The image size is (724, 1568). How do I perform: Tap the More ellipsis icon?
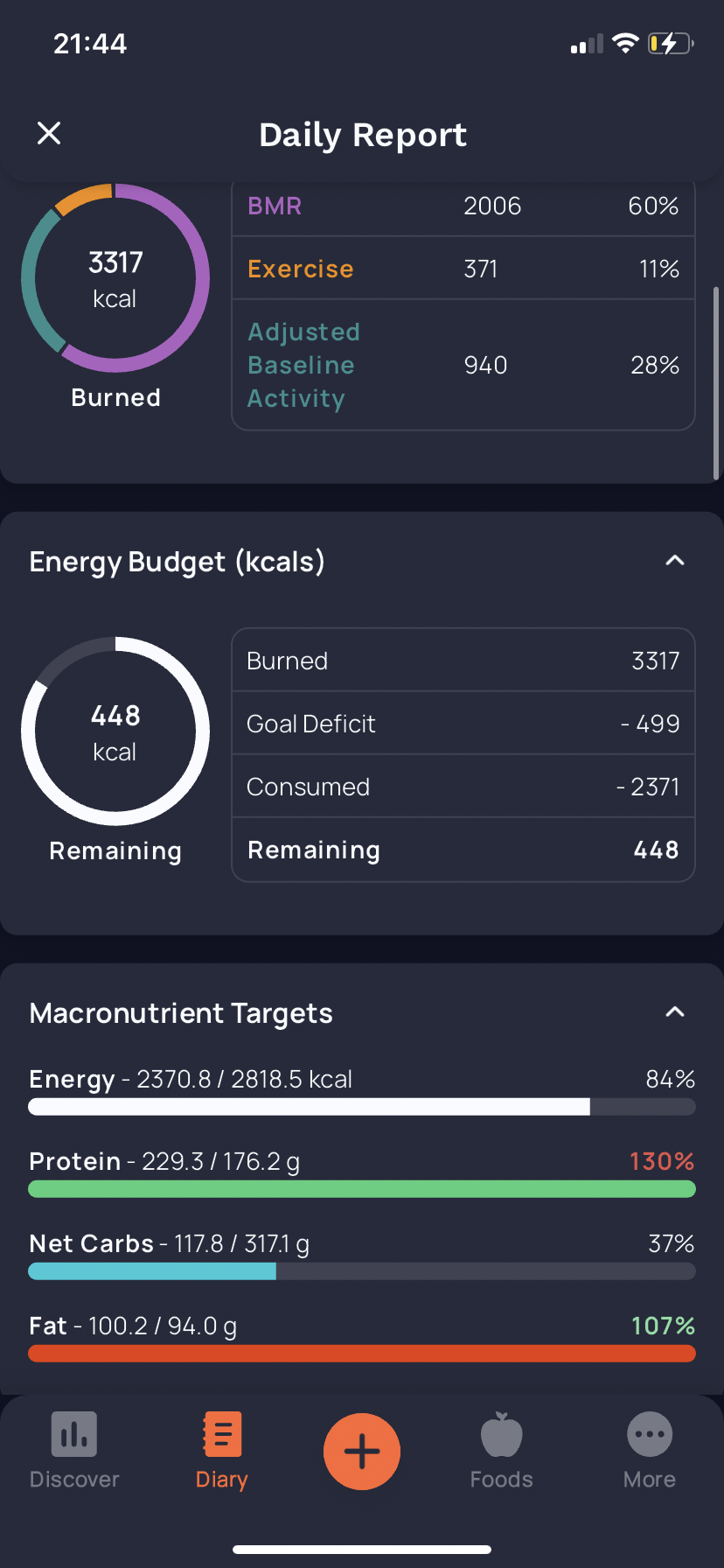click(650, 1435)
